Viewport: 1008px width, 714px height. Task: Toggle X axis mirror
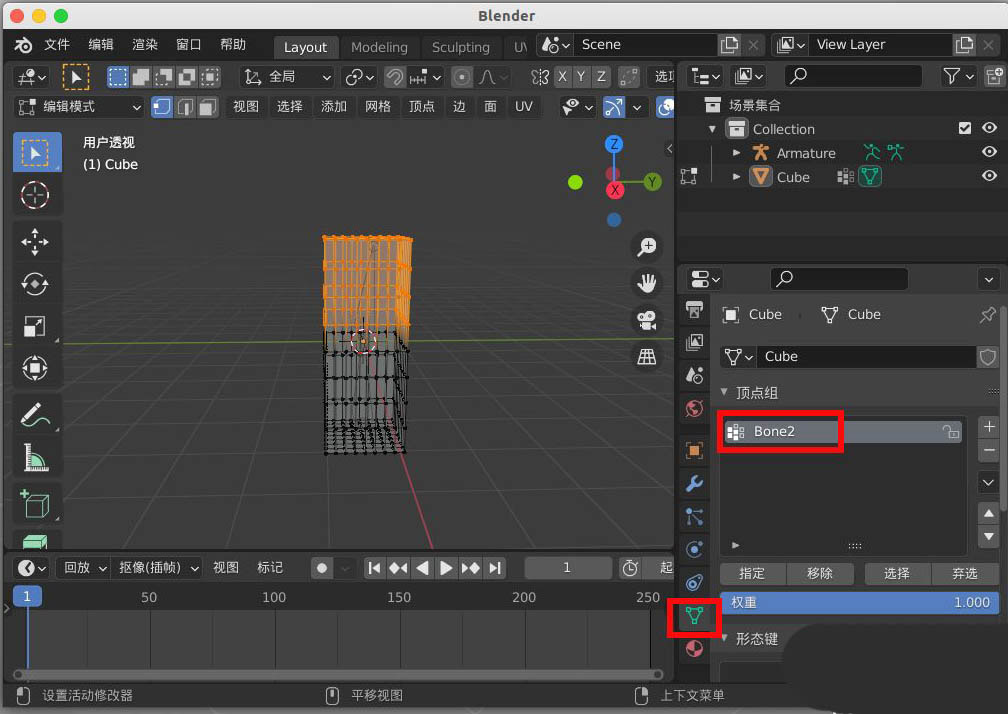pyautogui.click(x=562, y=76)
